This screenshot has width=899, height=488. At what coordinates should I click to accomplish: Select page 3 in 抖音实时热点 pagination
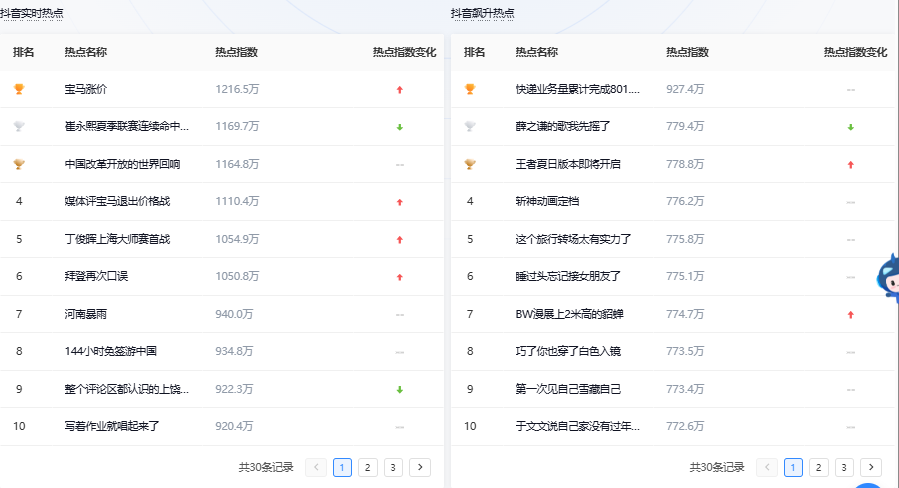point(393,467)
